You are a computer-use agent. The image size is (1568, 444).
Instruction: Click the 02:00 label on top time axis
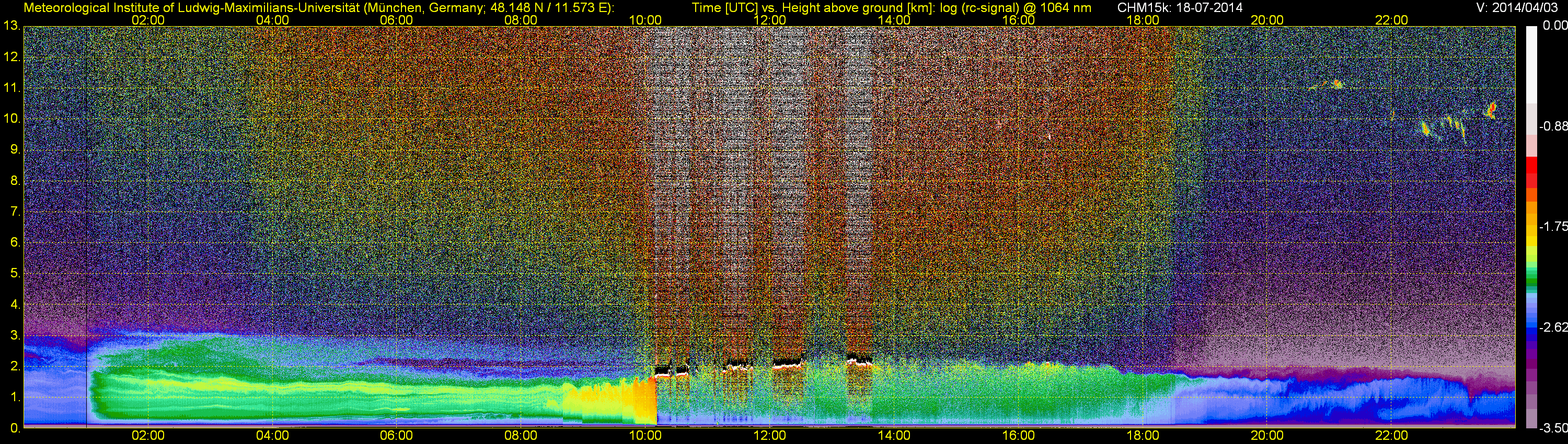coord(148,20)
